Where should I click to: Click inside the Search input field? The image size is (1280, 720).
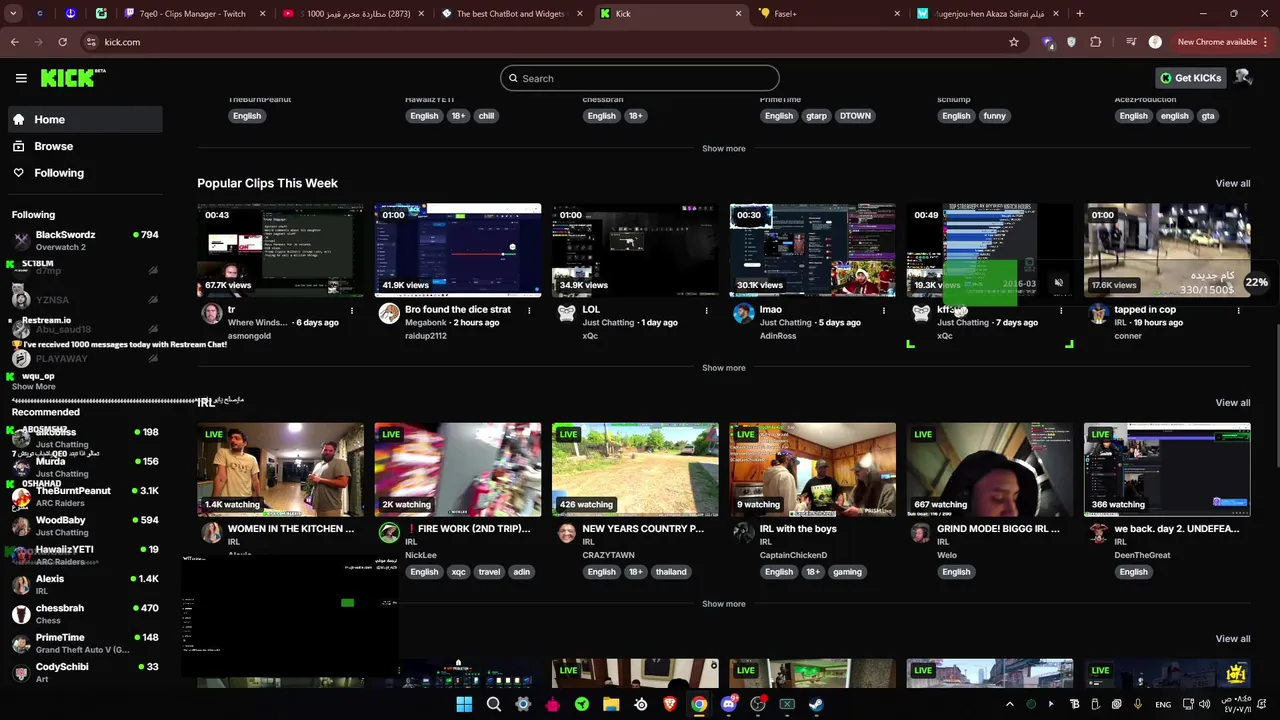point(640,78)
